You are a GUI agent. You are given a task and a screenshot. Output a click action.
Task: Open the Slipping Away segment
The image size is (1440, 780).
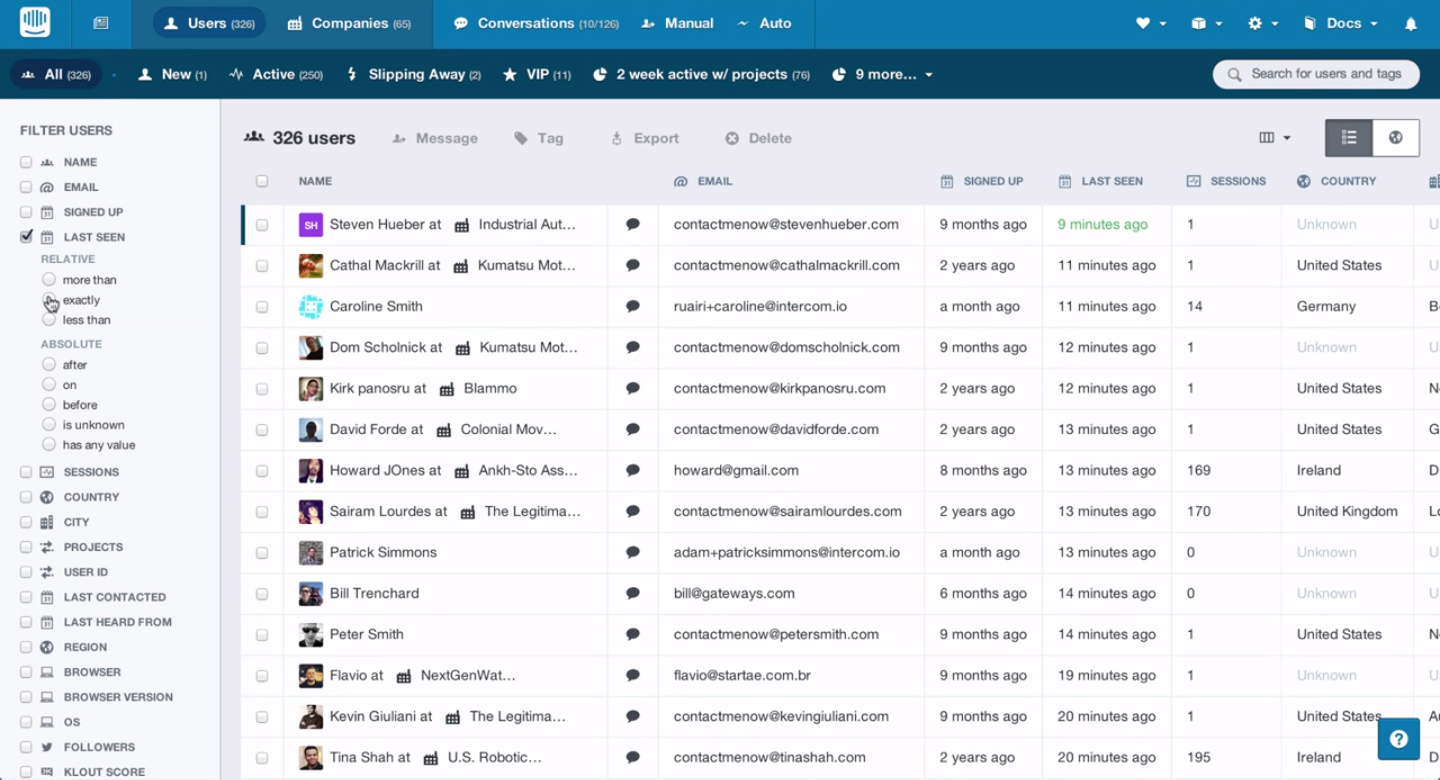[x=414, y=74]
